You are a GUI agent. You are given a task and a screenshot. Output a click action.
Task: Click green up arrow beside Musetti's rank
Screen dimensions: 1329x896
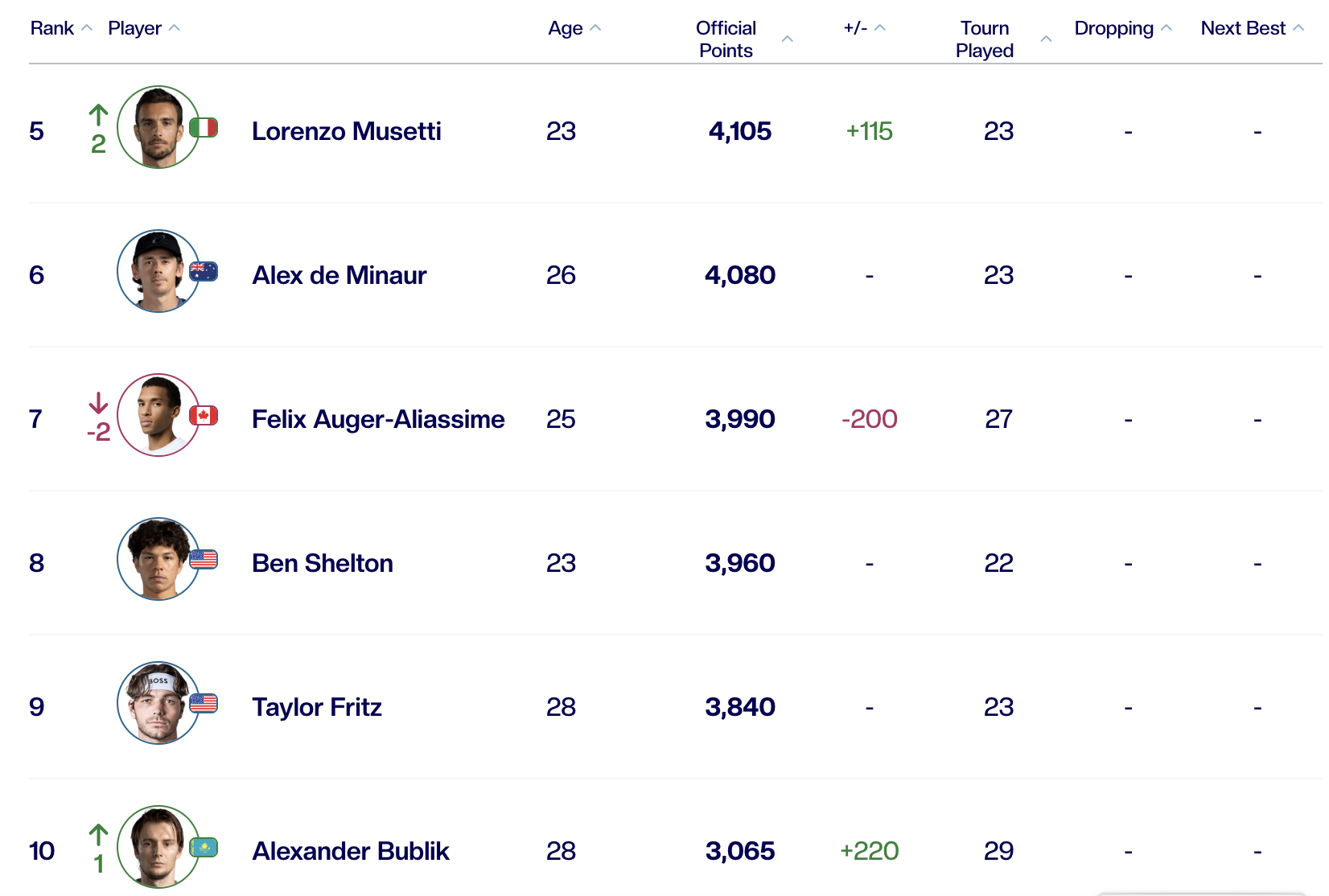click(x=98, y=116)
